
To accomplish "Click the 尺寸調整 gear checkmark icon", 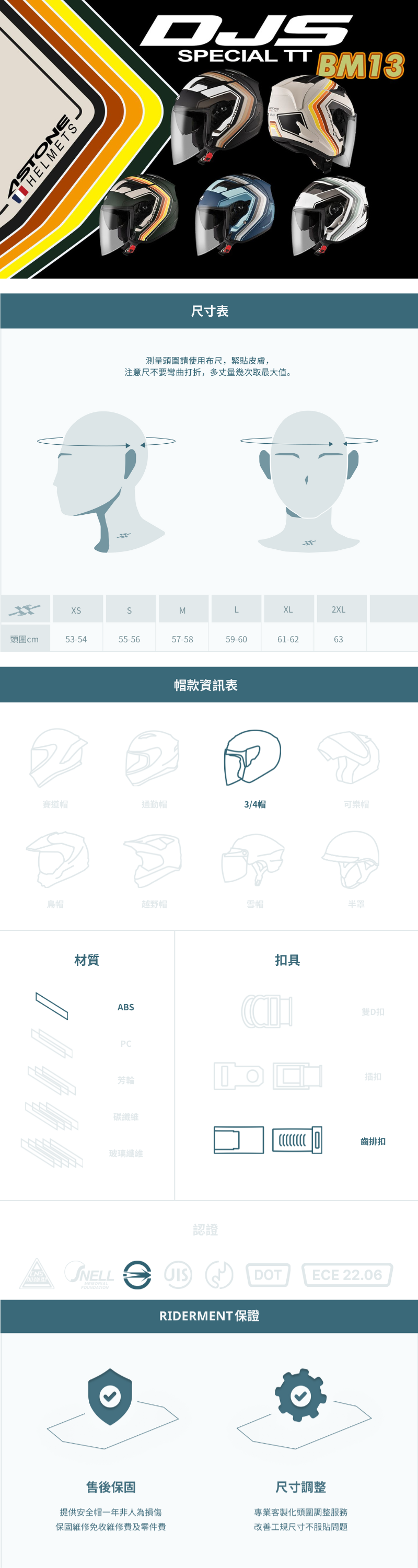I will [x=300, y=1394].
